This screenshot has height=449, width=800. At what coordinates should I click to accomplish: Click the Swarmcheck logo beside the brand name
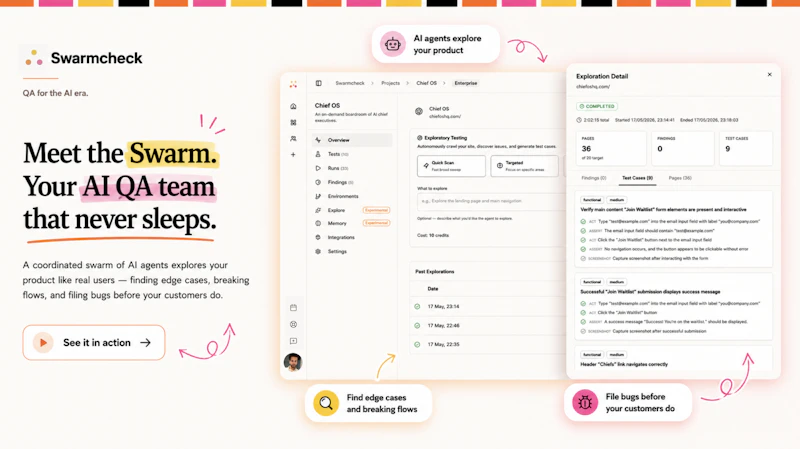coord(34,58)
